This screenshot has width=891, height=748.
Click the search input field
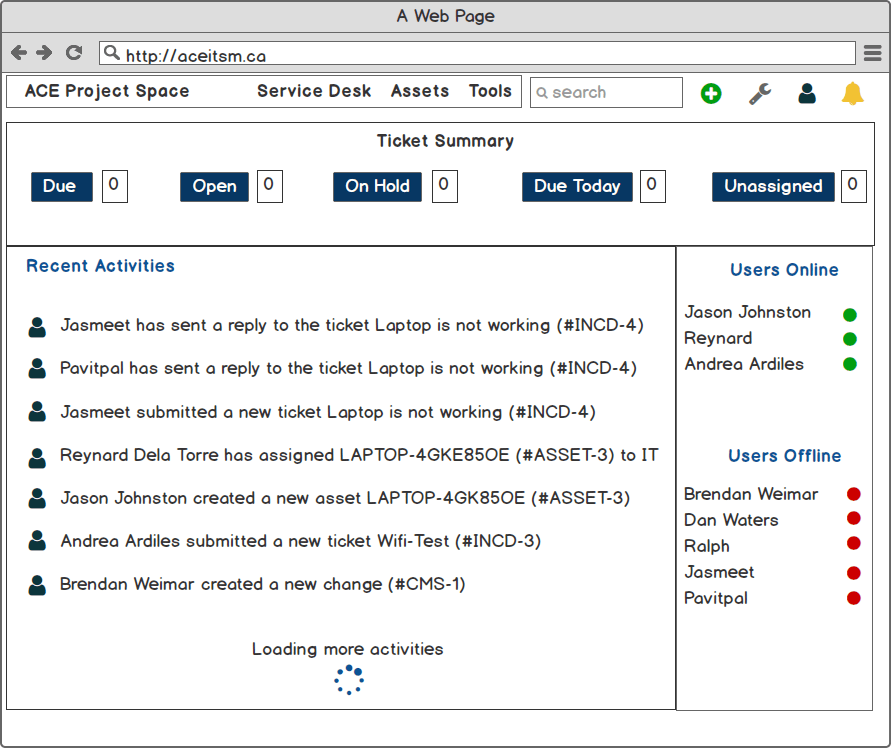[606, 92]
